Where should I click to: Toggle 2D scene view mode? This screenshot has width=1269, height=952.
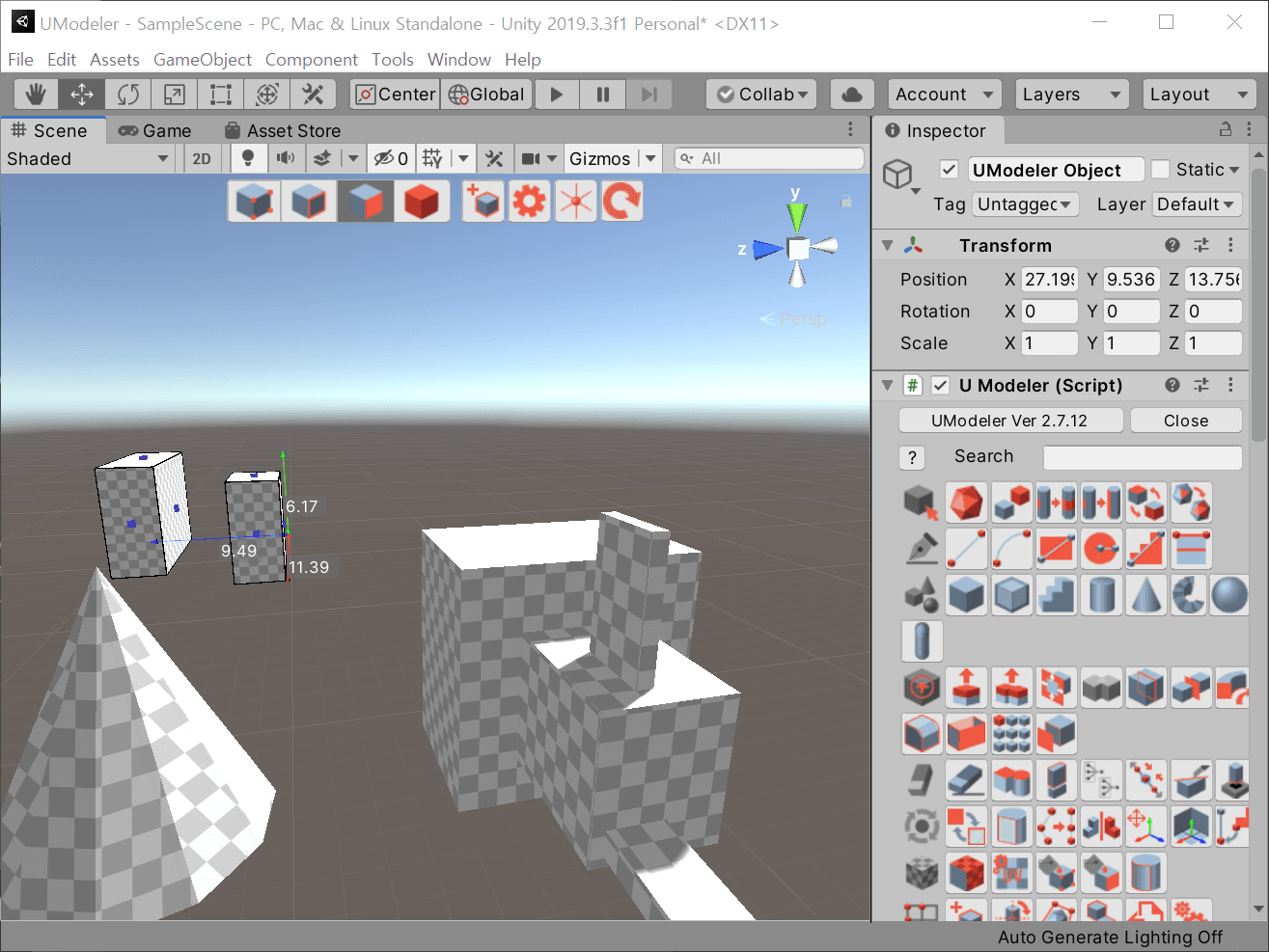(x=202, y=158)
